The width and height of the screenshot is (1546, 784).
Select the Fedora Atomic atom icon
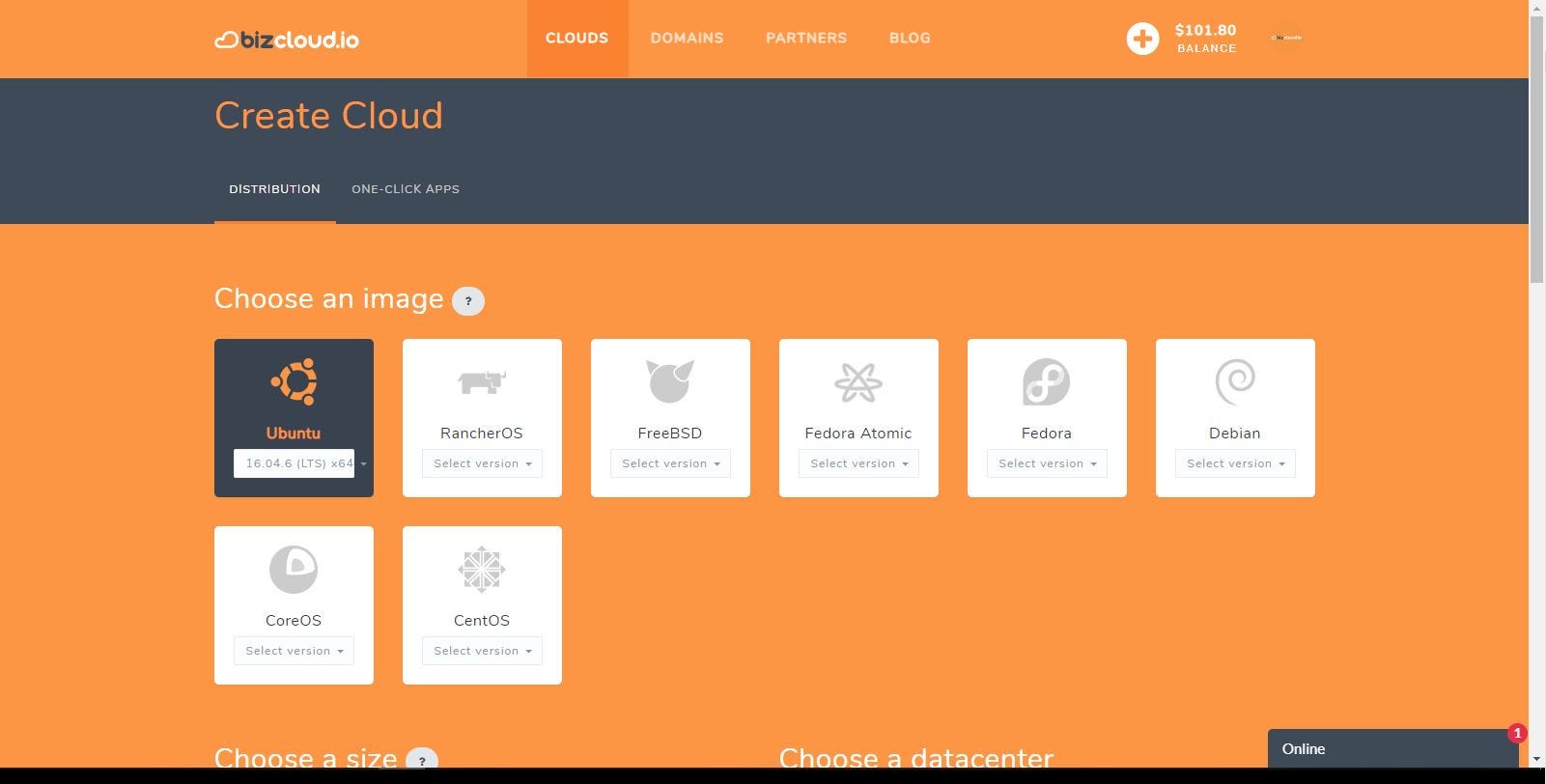(x=858, y=382)
